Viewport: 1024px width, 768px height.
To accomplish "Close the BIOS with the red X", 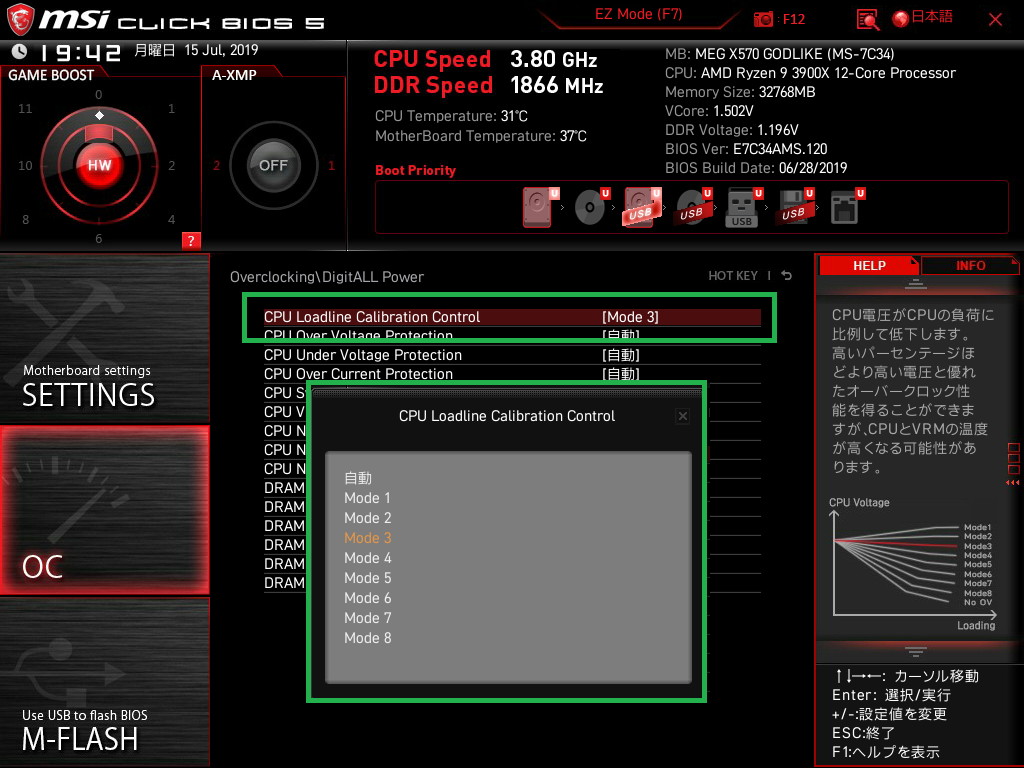I will [x=995, y=20].
